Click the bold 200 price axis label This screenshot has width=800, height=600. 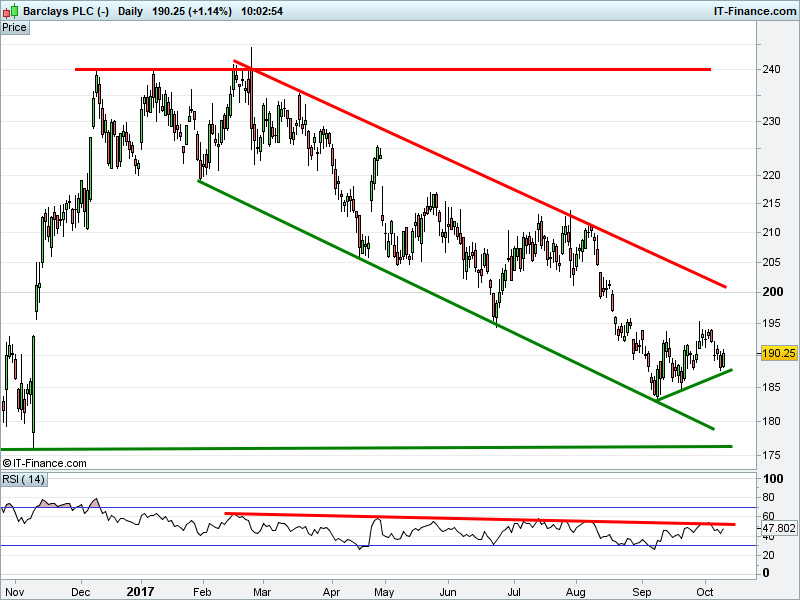coord(772,292)
